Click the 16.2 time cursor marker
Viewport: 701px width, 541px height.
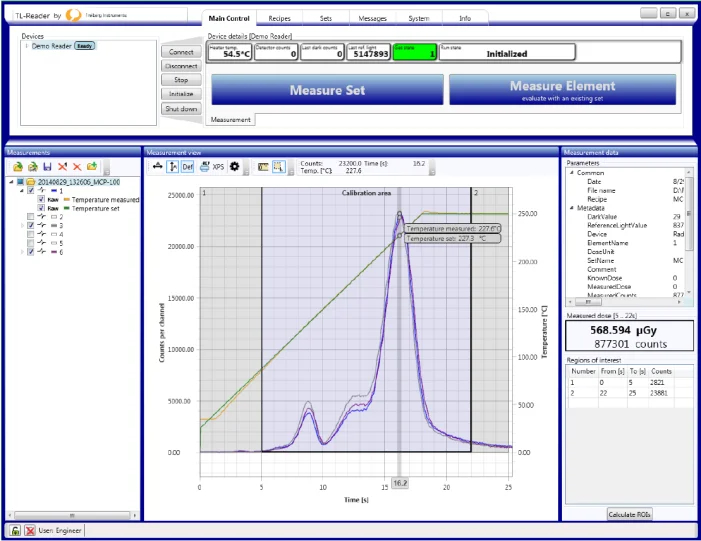coord(399,482)
